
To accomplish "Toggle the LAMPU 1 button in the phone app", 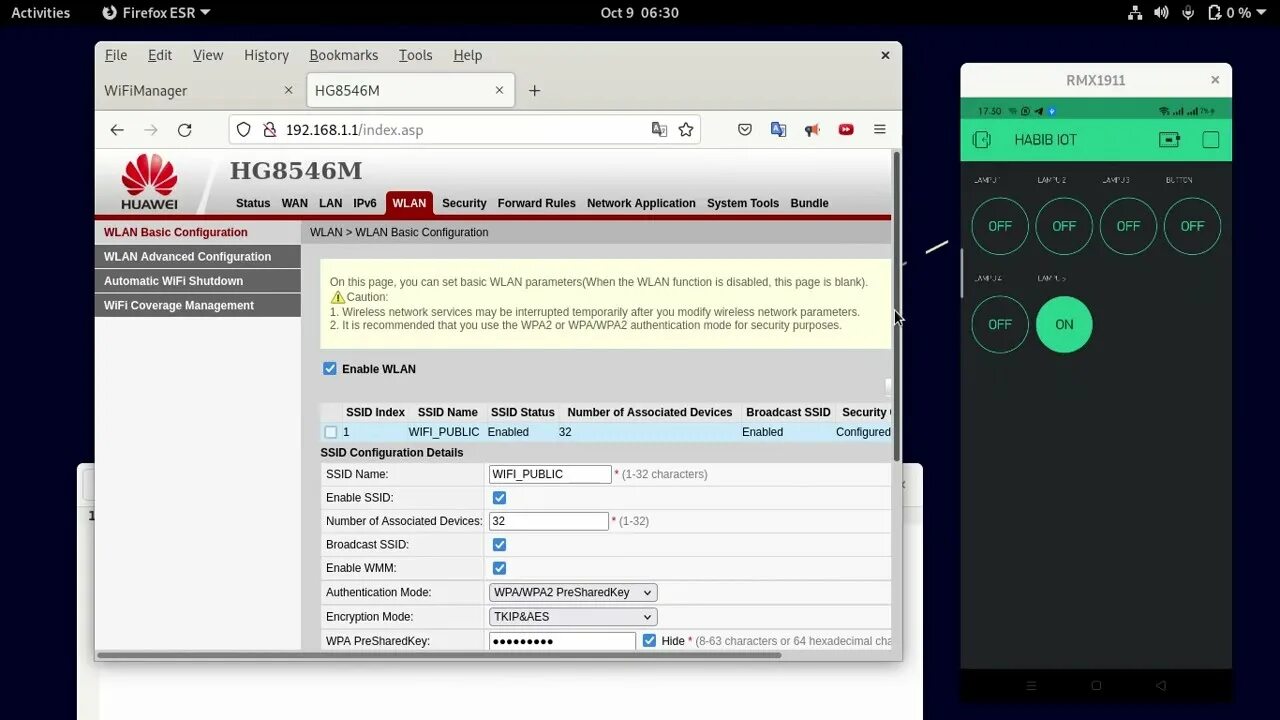I will click(1000, 226).
